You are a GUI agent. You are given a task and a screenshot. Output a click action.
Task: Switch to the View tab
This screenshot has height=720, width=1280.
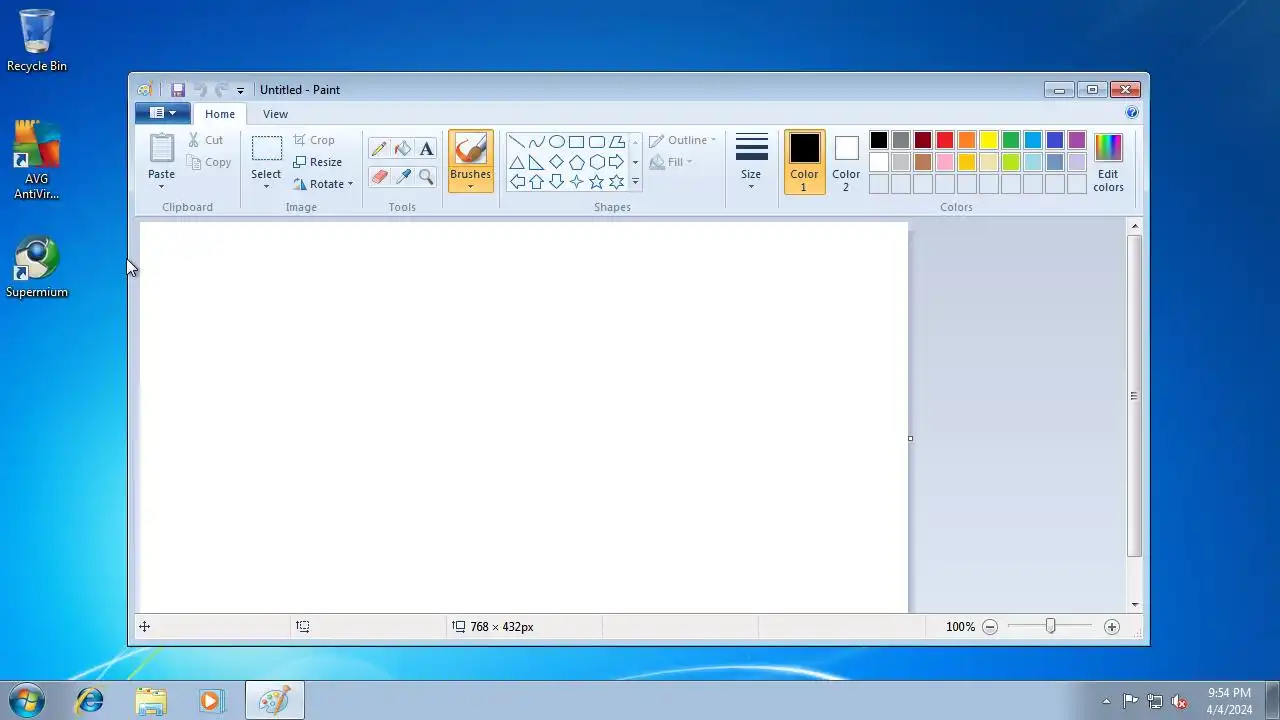tap(275, 114)
